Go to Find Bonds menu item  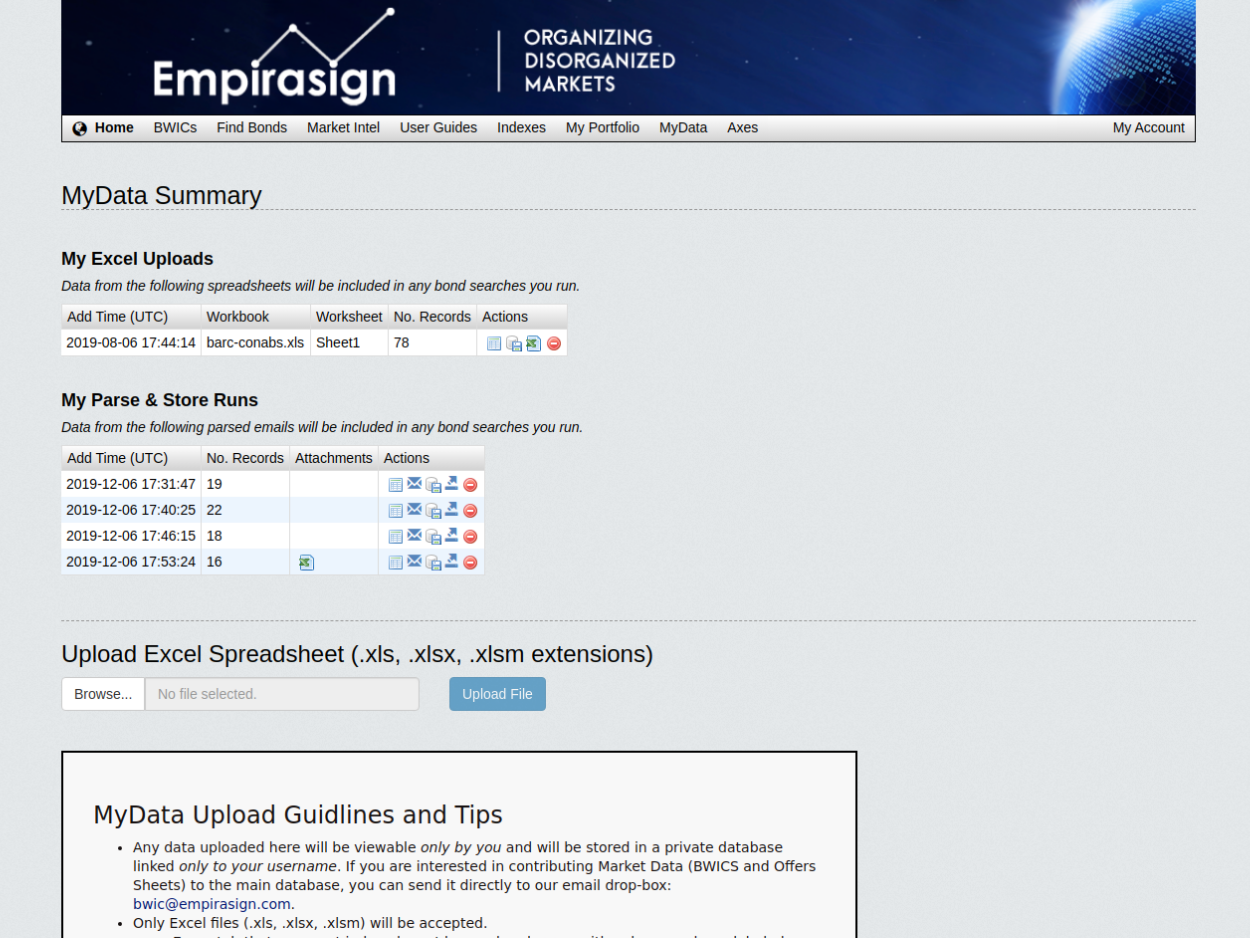coord(252,128)
